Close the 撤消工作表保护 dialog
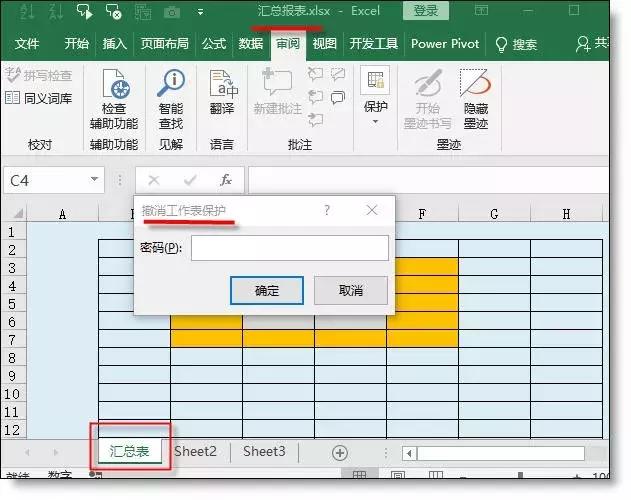This screenshot has width=631, height=500. click(x=372, y=210)
